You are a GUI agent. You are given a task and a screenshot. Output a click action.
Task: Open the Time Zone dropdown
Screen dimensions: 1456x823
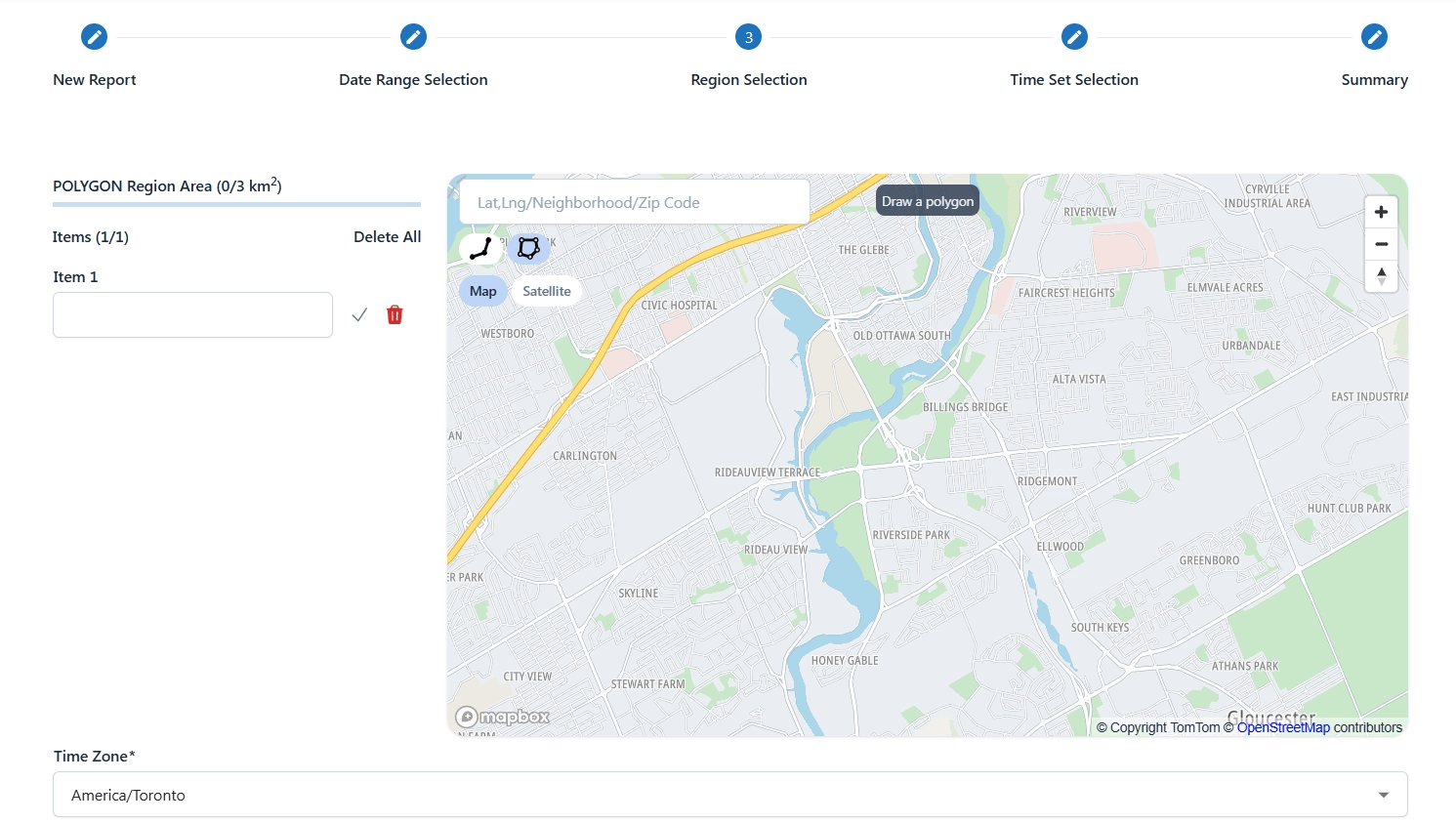point(730,795)
